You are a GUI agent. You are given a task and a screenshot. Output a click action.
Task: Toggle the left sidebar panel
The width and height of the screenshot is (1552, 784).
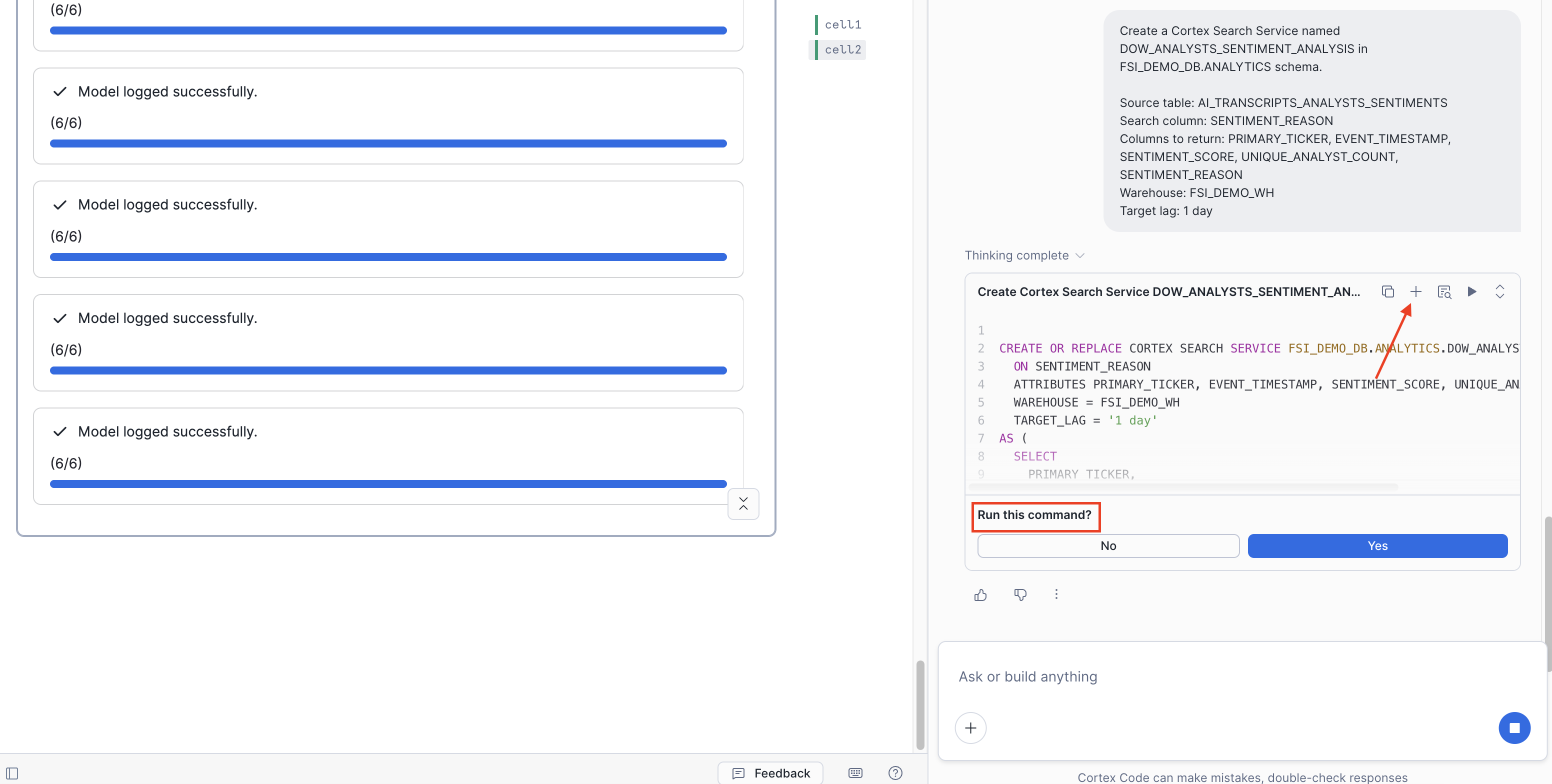[12, 773]
